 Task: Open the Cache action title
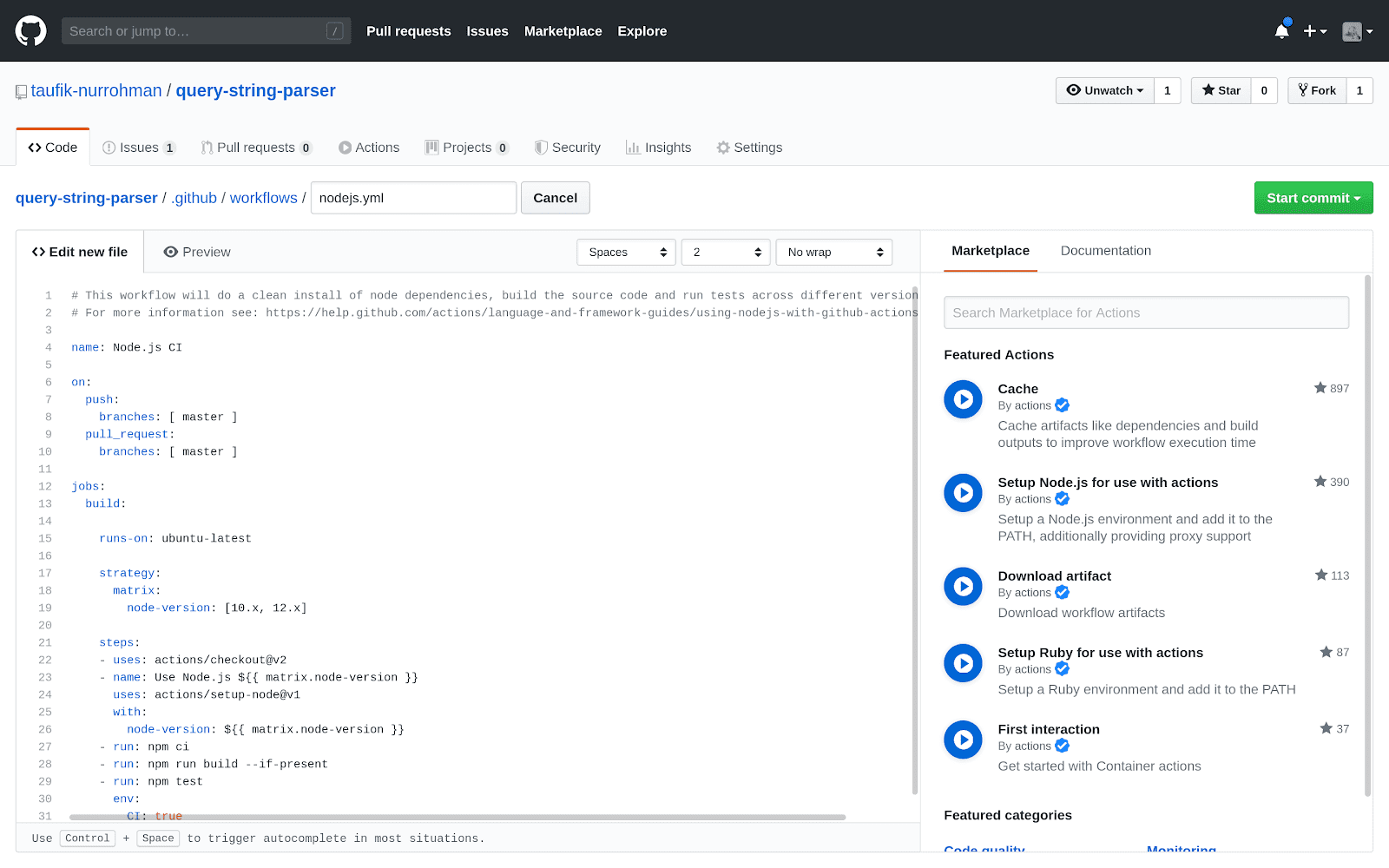click(x=1018, y=389)
